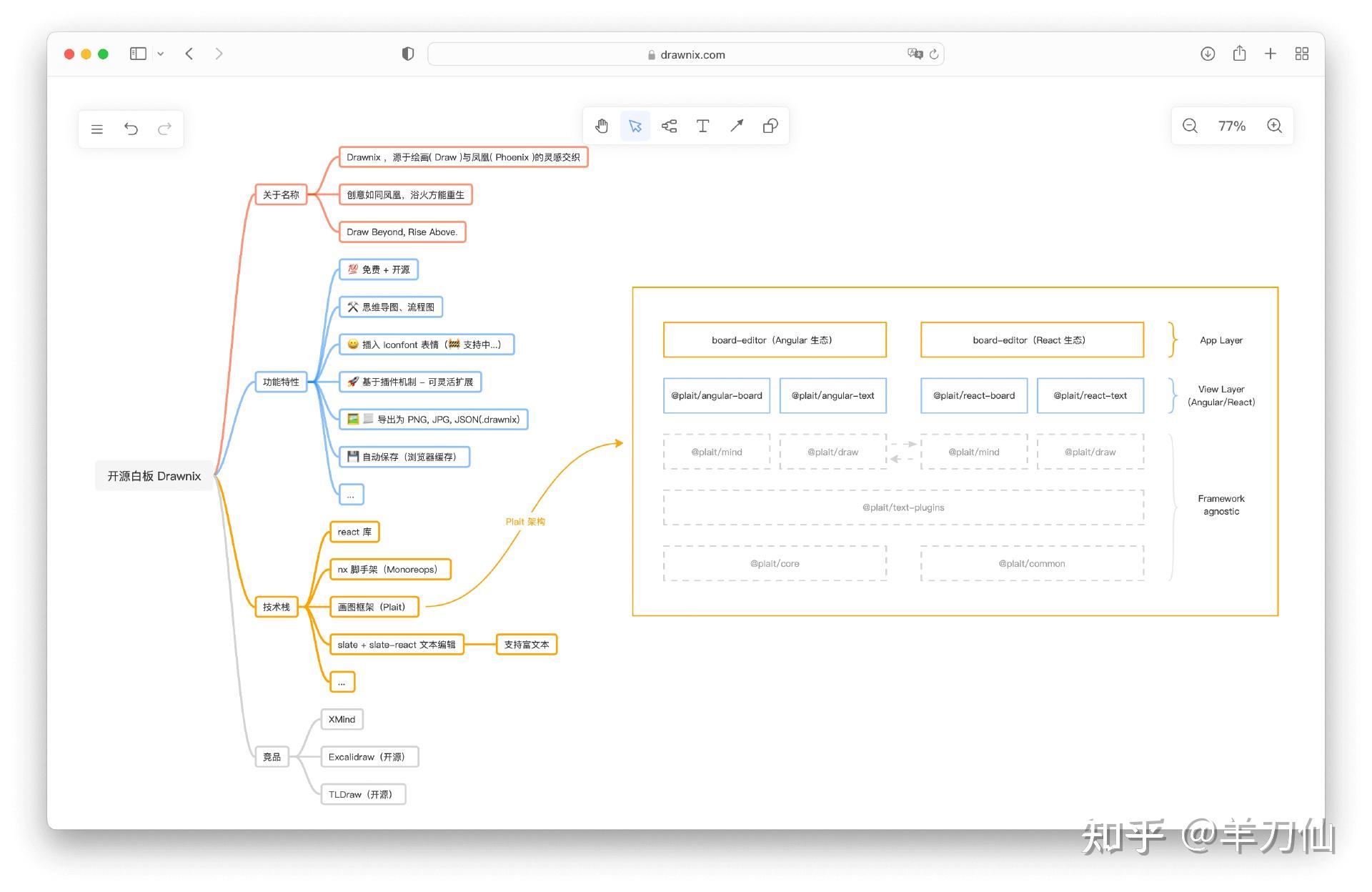Toggle the Safari sidebar button

[x=138, y=54]
